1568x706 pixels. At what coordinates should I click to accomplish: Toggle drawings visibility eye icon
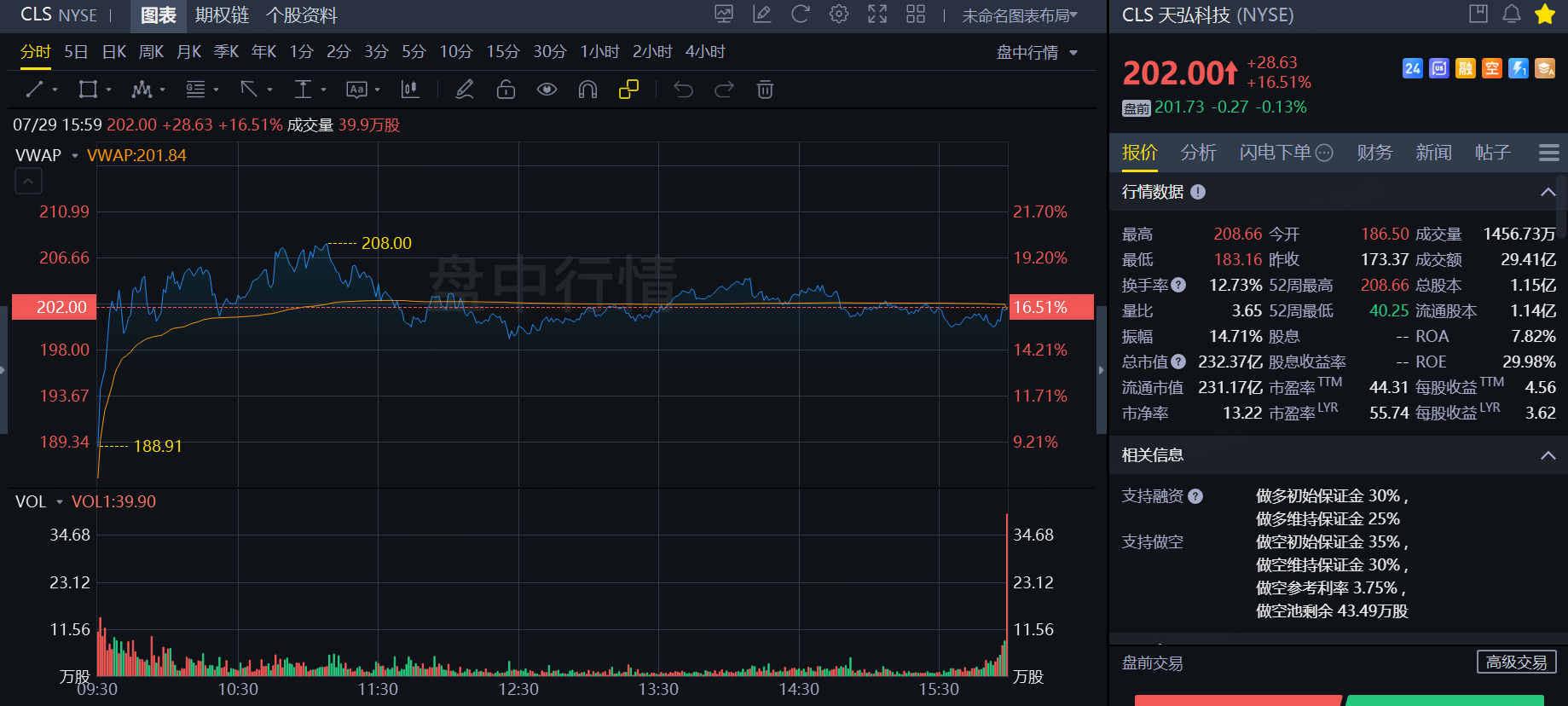click(547, 90)
